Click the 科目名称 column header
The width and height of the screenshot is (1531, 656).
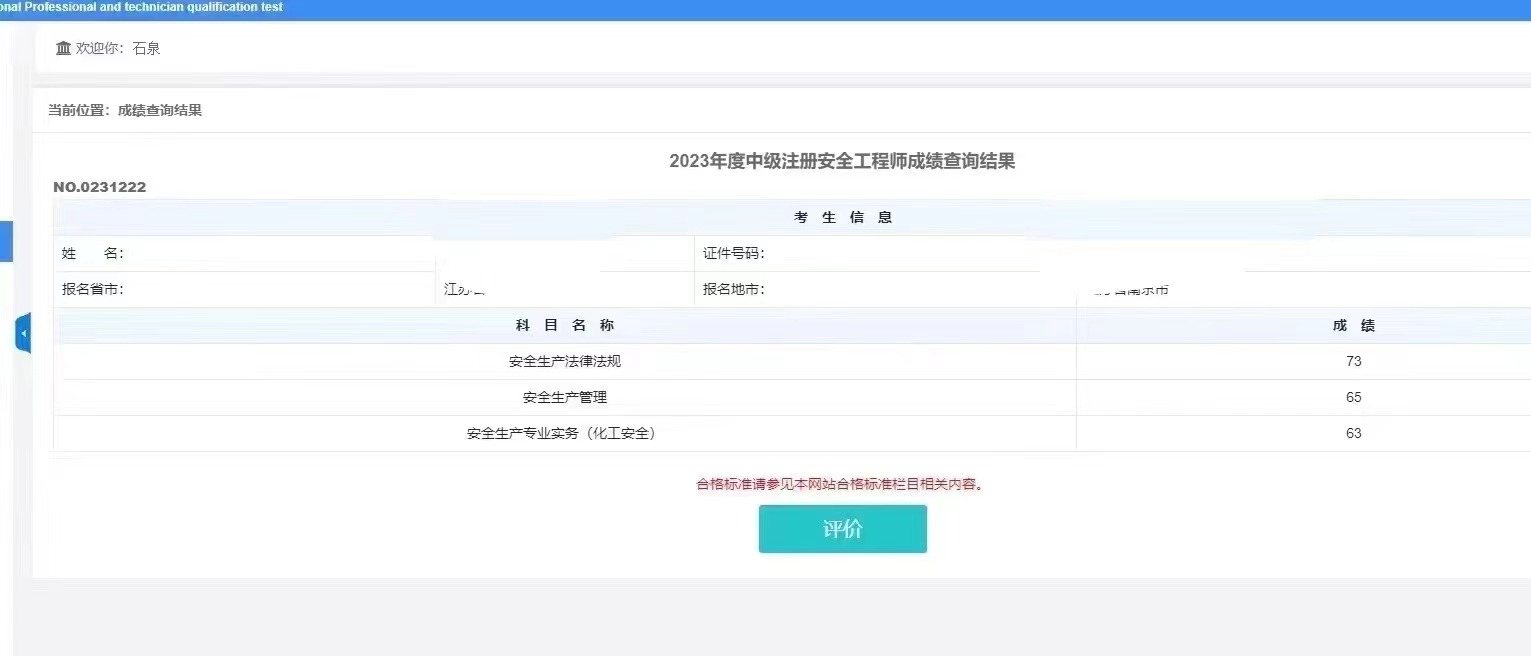565,325
